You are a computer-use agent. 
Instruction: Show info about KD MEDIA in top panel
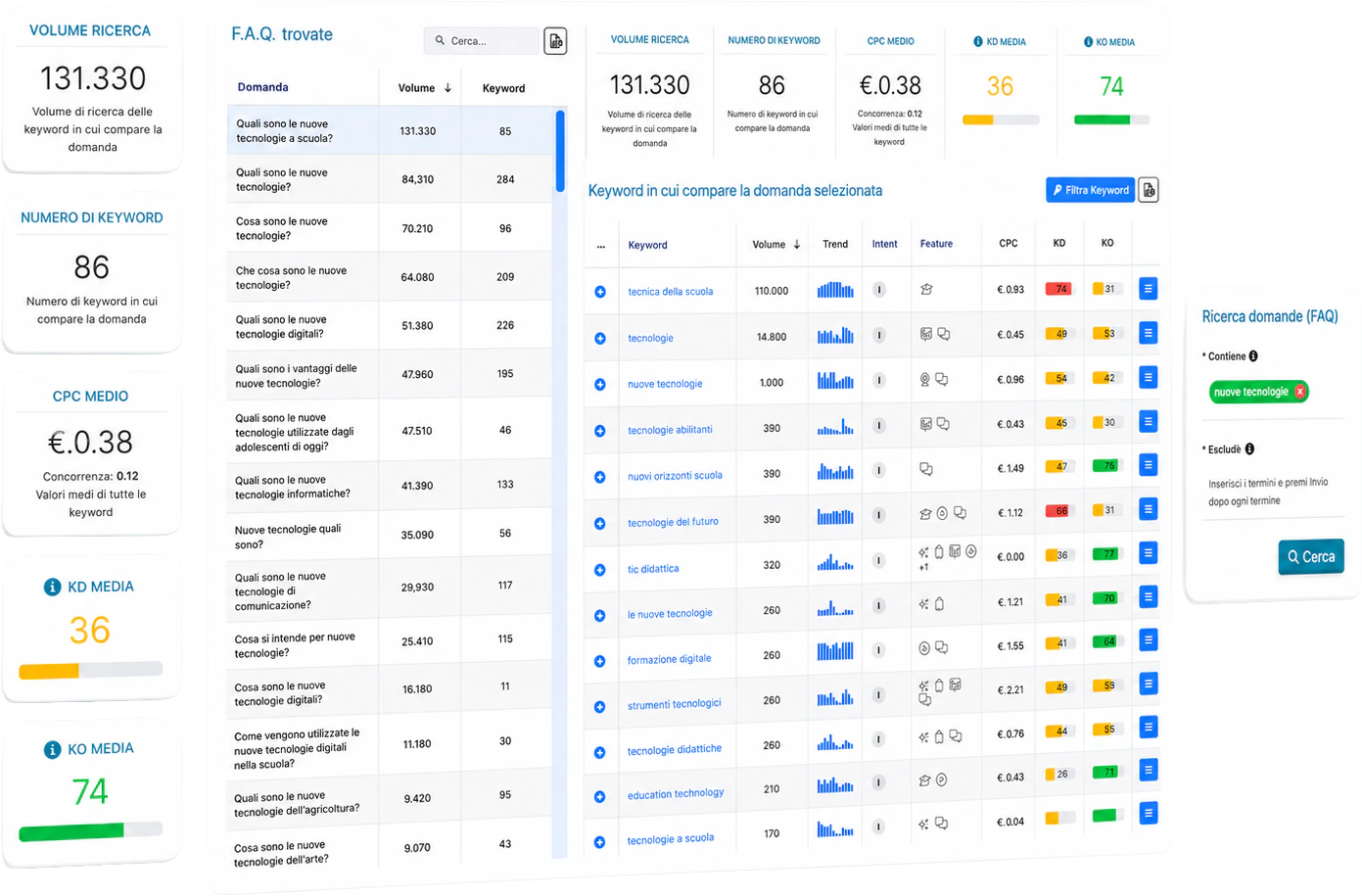point(978,42)
